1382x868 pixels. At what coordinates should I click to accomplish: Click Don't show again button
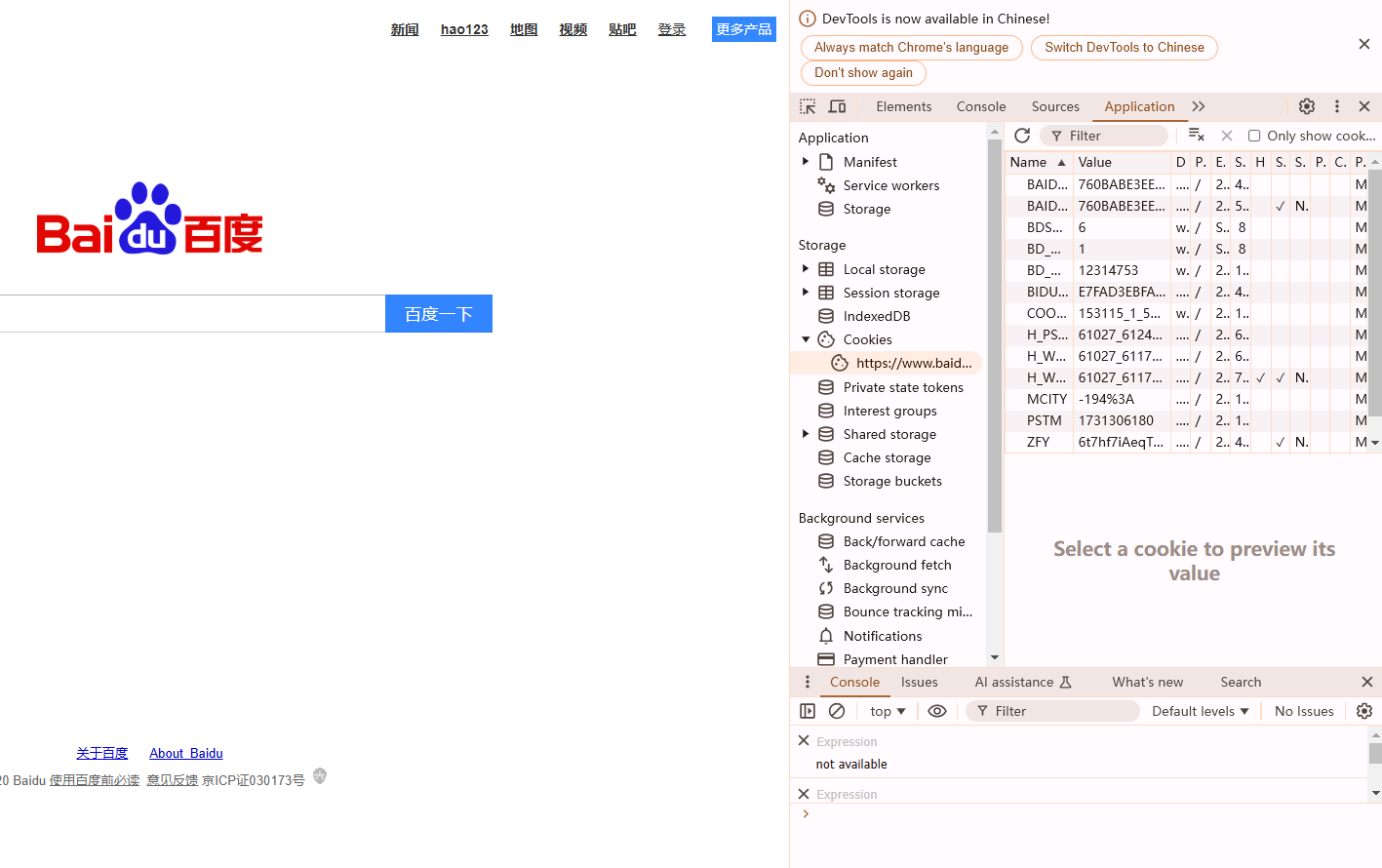click(x=864, y=72)
